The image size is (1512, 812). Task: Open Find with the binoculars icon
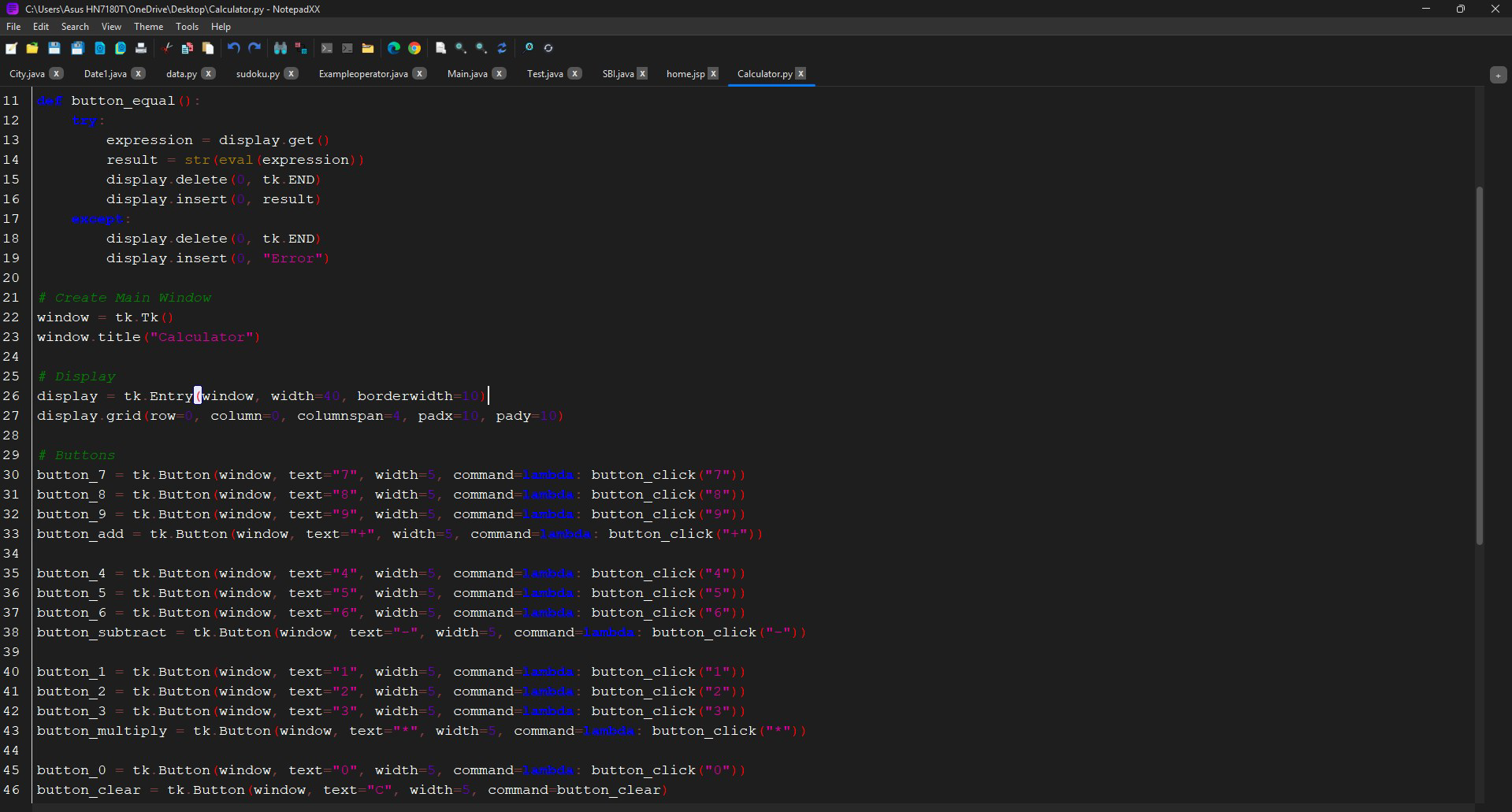tap(280, 48)
